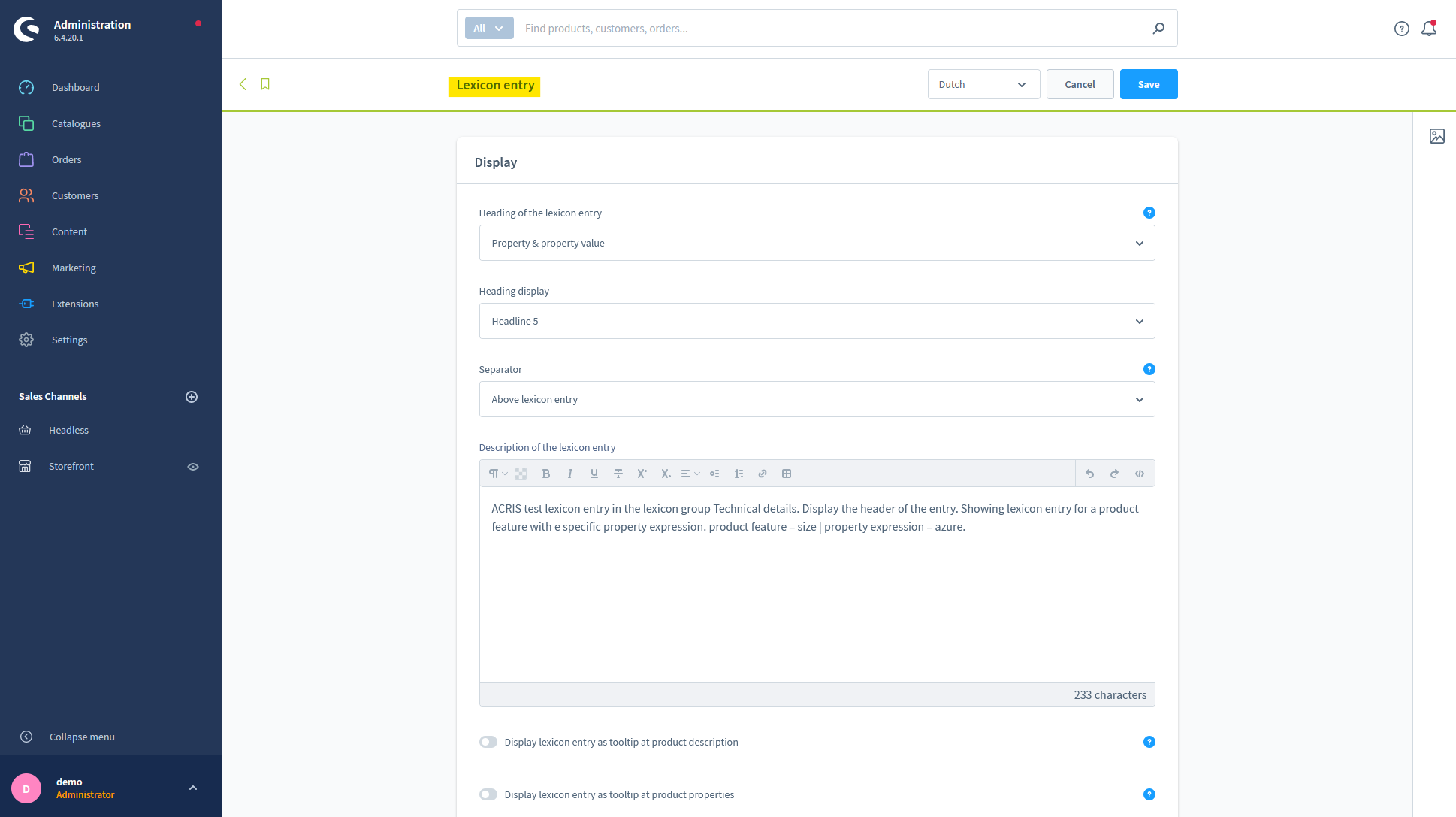Screen dimensions: 1456x817
Task: Show help for Separator field
Action: point(1149,369)
